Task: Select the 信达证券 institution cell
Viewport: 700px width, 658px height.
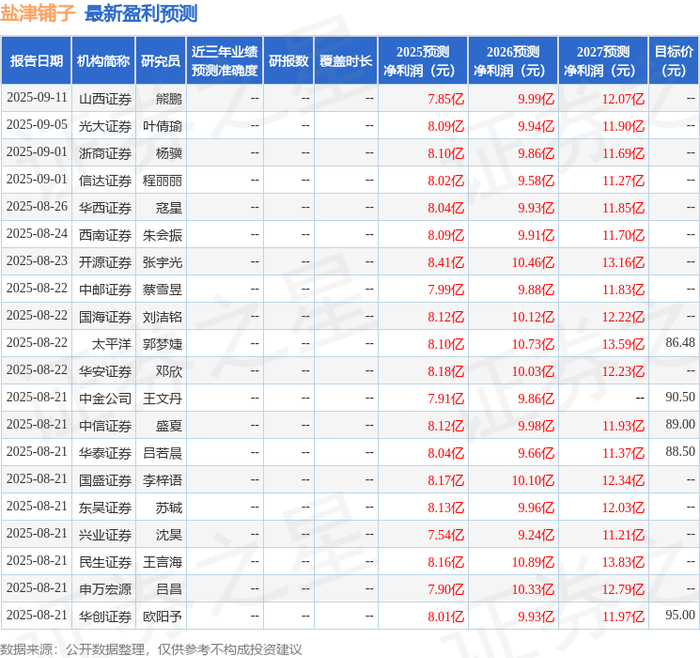Action: tap(105, 180)
